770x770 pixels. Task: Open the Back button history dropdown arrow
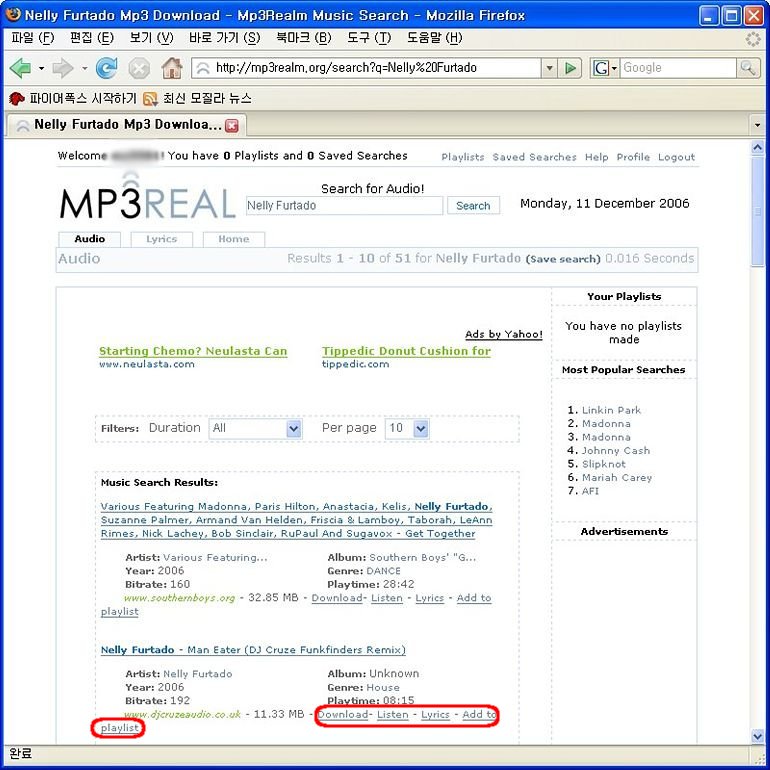coord(41,68)
